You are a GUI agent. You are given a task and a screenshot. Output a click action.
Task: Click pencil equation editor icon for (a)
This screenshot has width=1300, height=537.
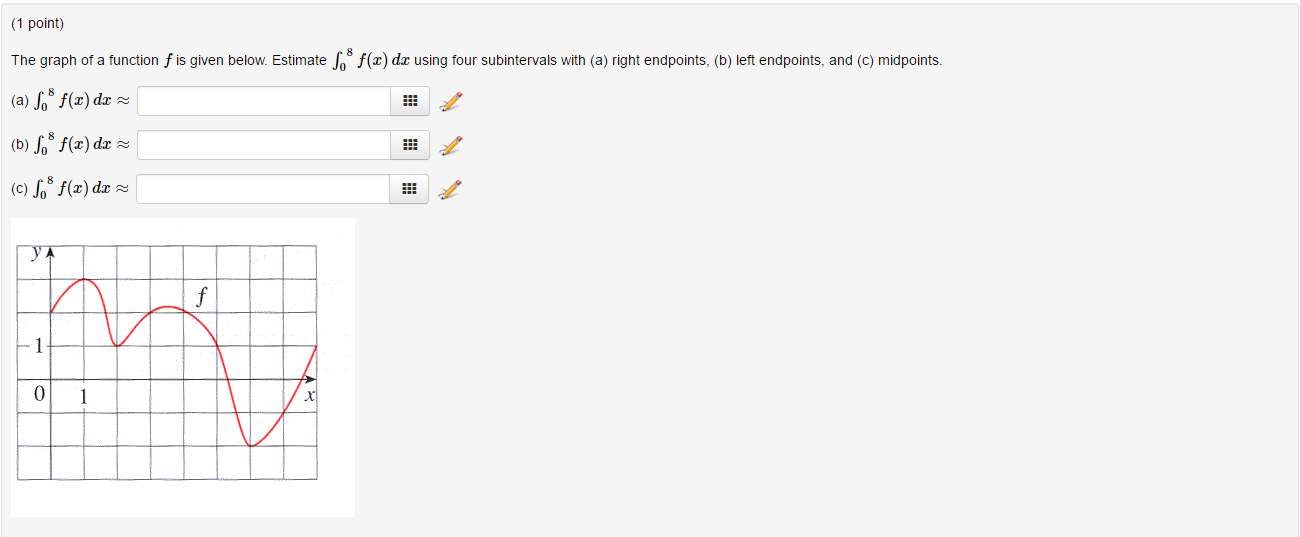click(451, 101)
